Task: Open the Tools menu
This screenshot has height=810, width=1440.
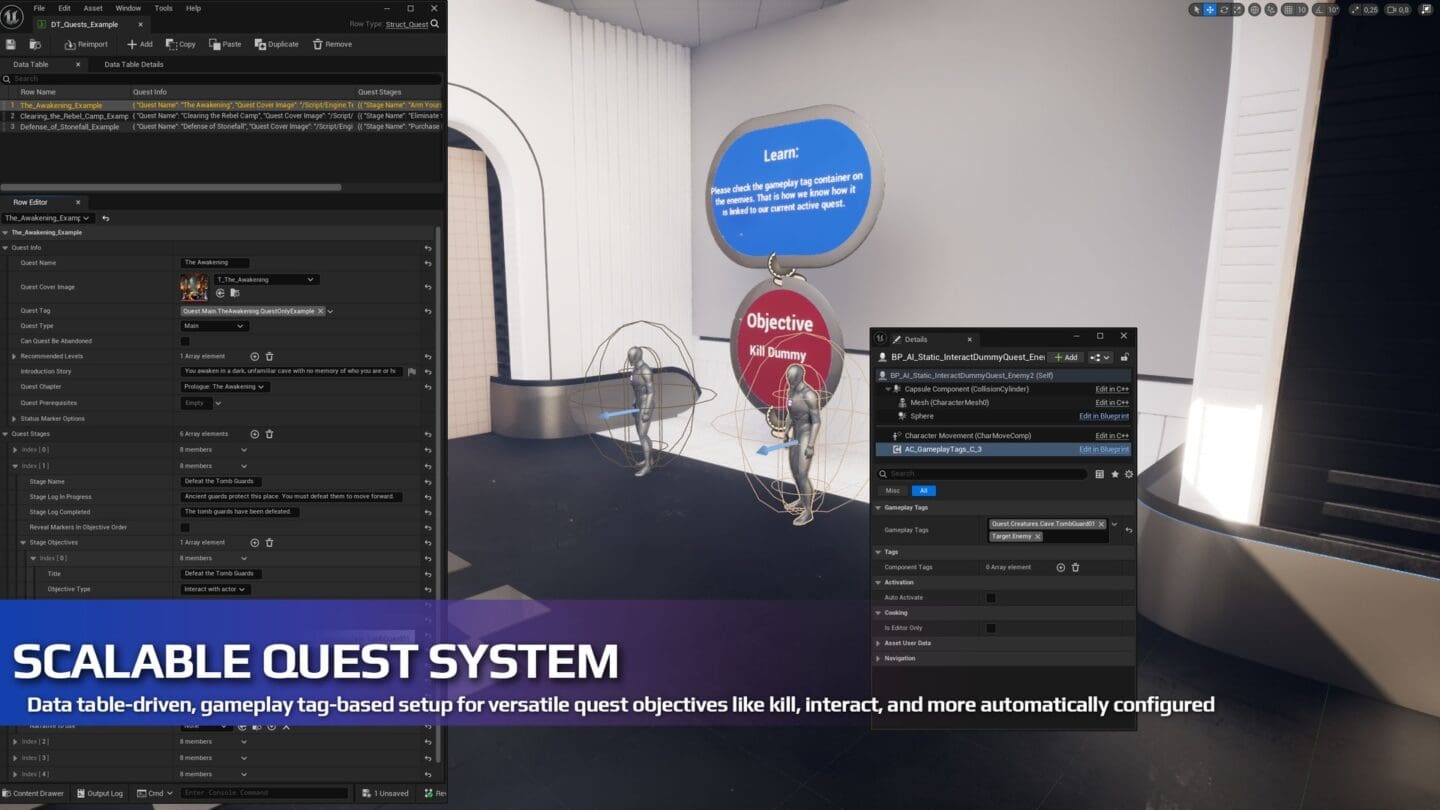Action: pos(163,8)
